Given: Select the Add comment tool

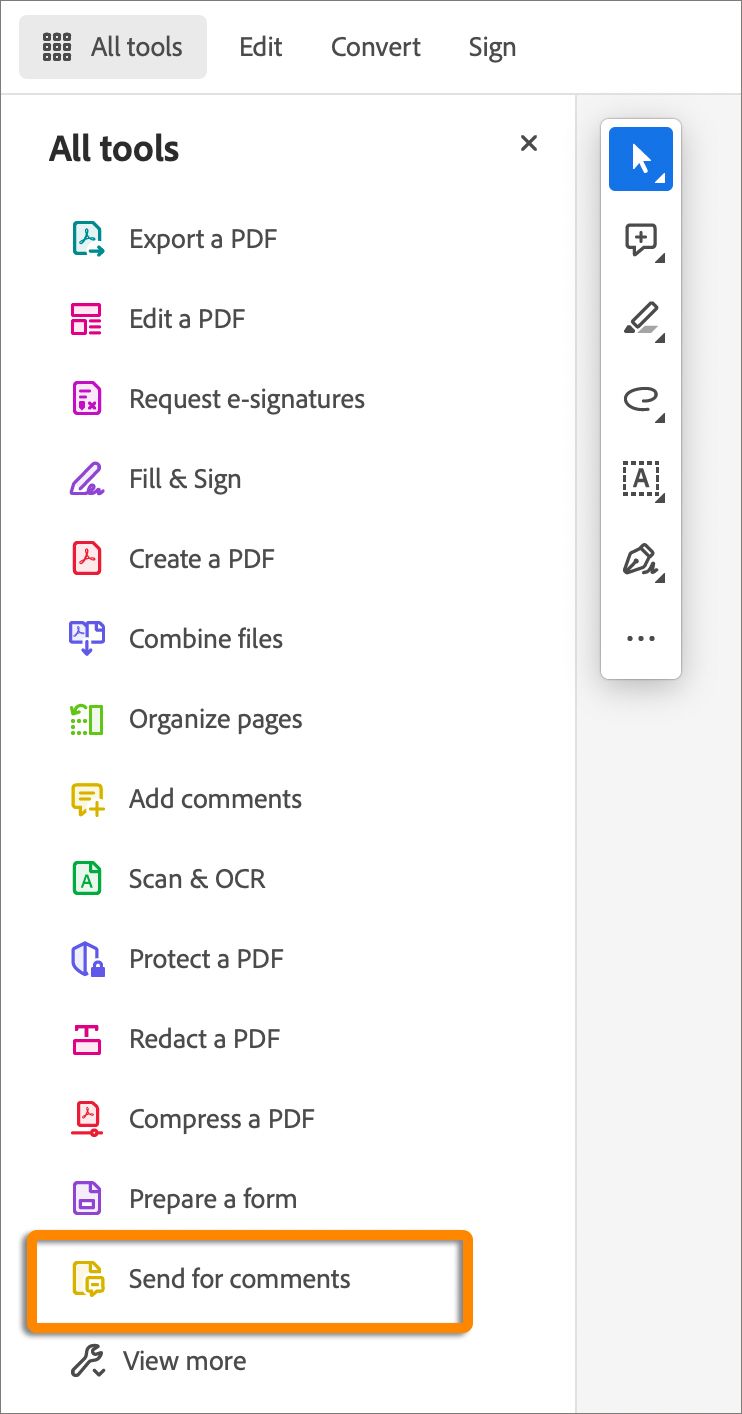Looking at the screenshot, I should click(x=640, y=238).
